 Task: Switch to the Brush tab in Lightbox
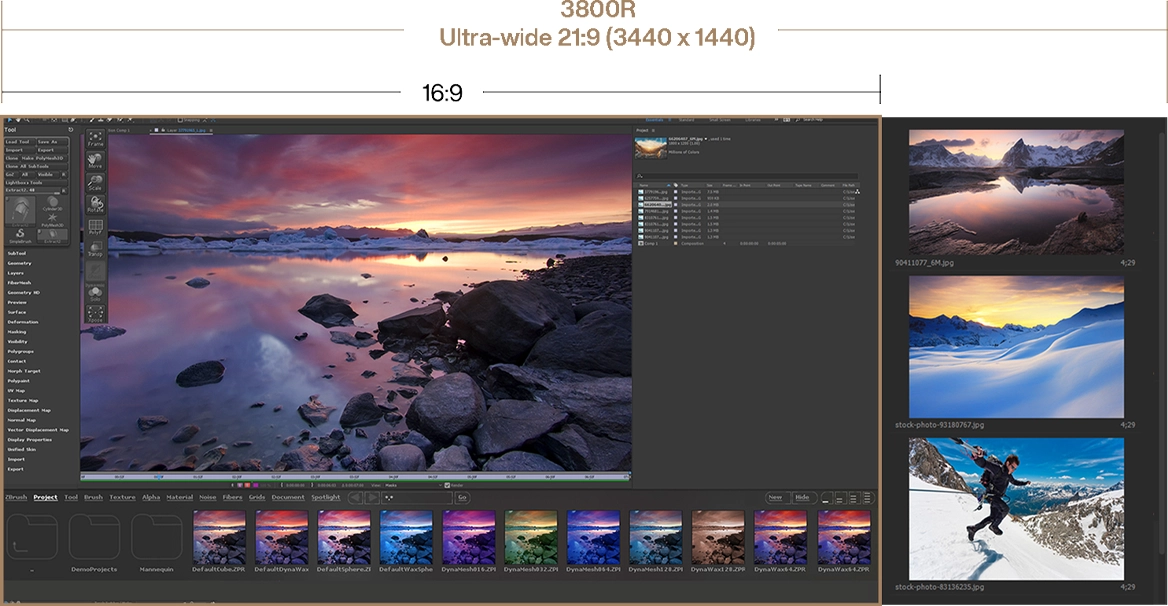[x=93, y=497]
